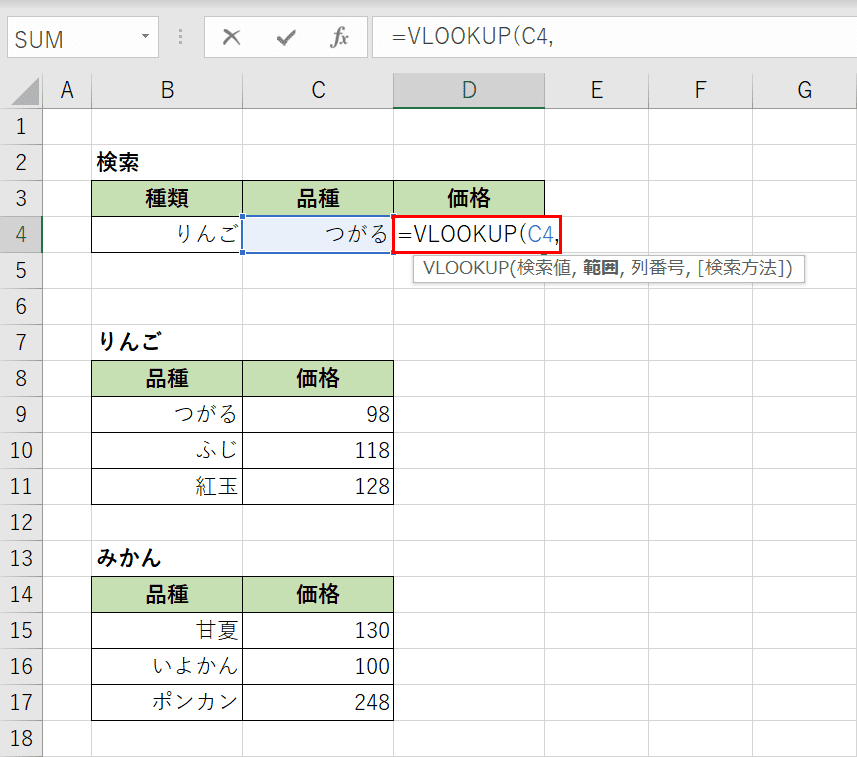This screenshot has height=757, width=857.
Task: Select cell with いよかん
Action: pos(167,666)
